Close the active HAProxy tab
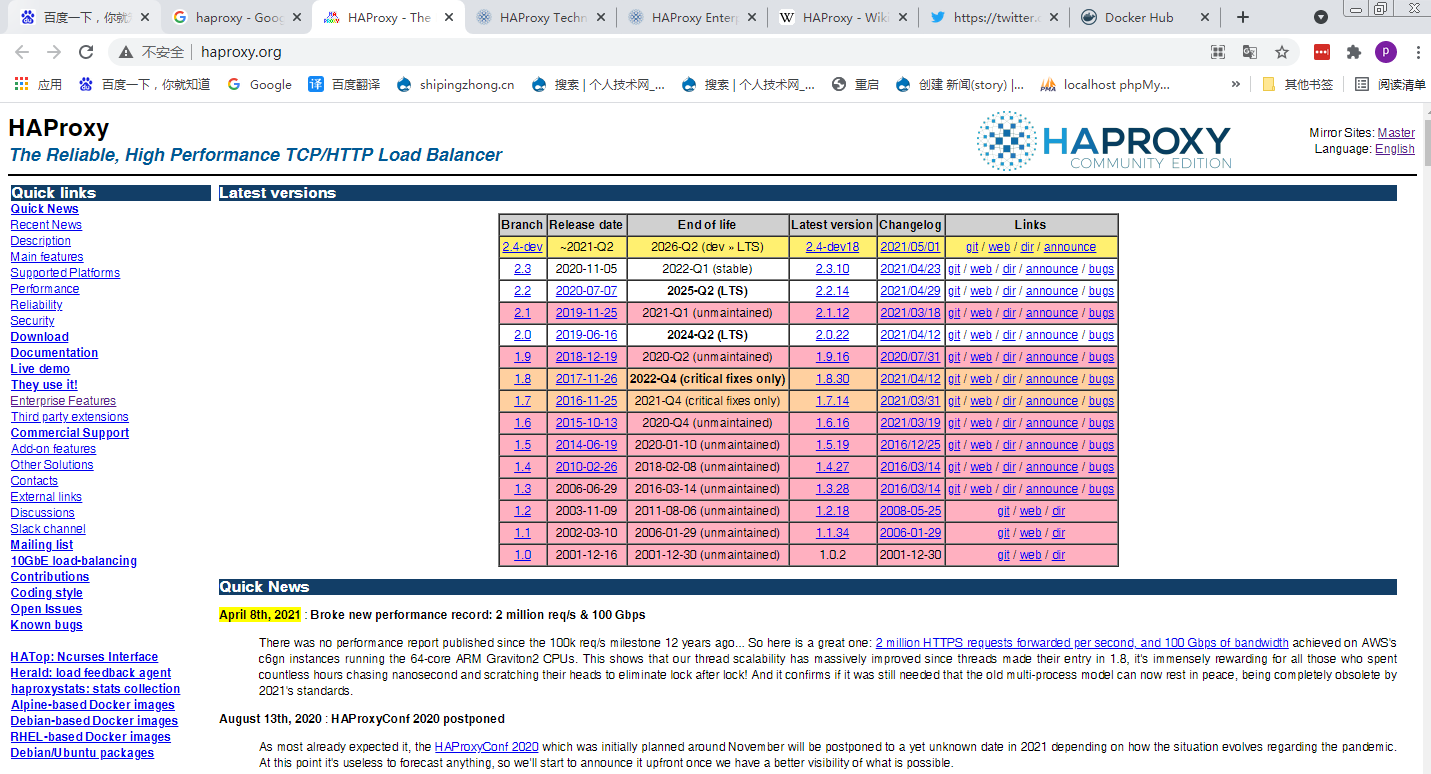 tap(447, 17)
